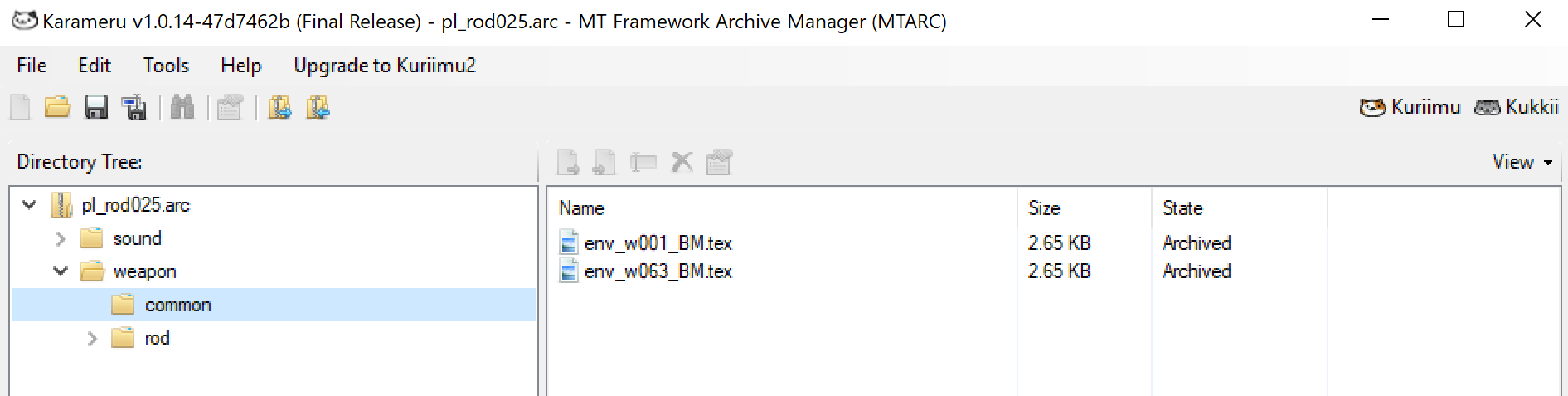
Task: Click the Save As toolbar icon
Action: tap(134, 108)
